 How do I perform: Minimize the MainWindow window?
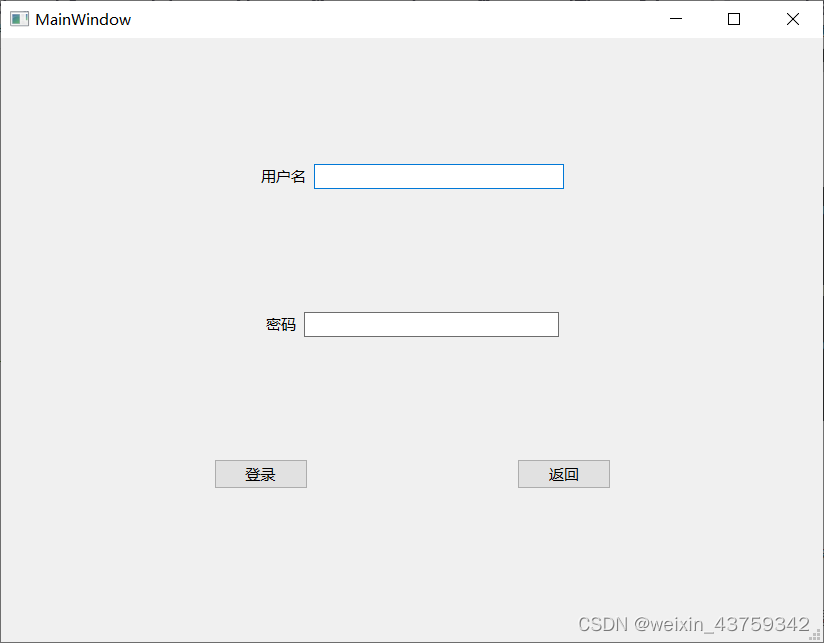[x=676, y=19]
